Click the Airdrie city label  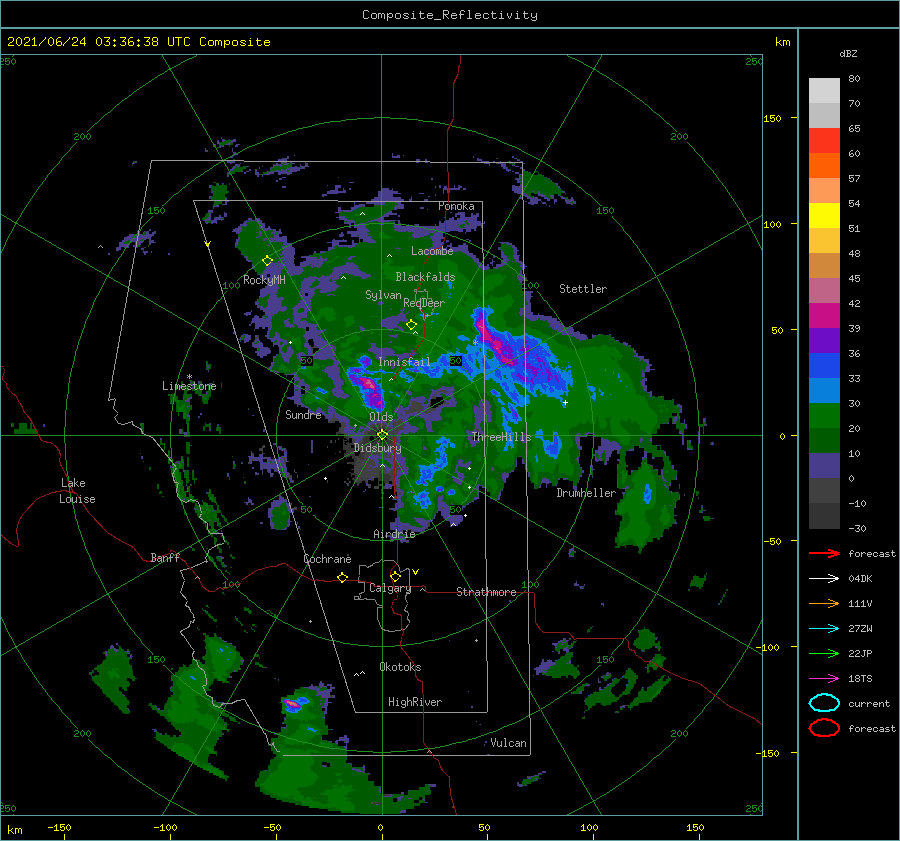pyautogui.click(x=394, y=534)
